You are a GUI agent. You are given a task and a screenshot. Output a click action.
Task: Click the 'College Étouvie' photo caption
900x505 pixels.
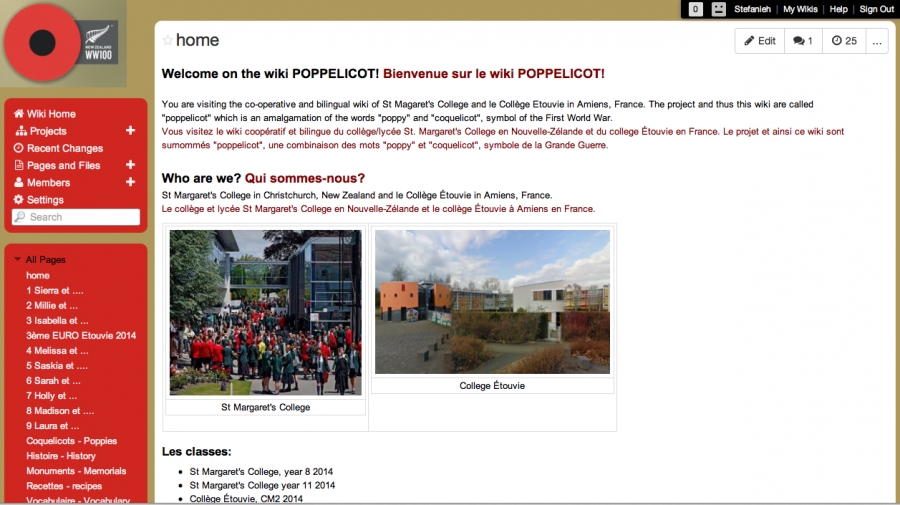(492, 386)
